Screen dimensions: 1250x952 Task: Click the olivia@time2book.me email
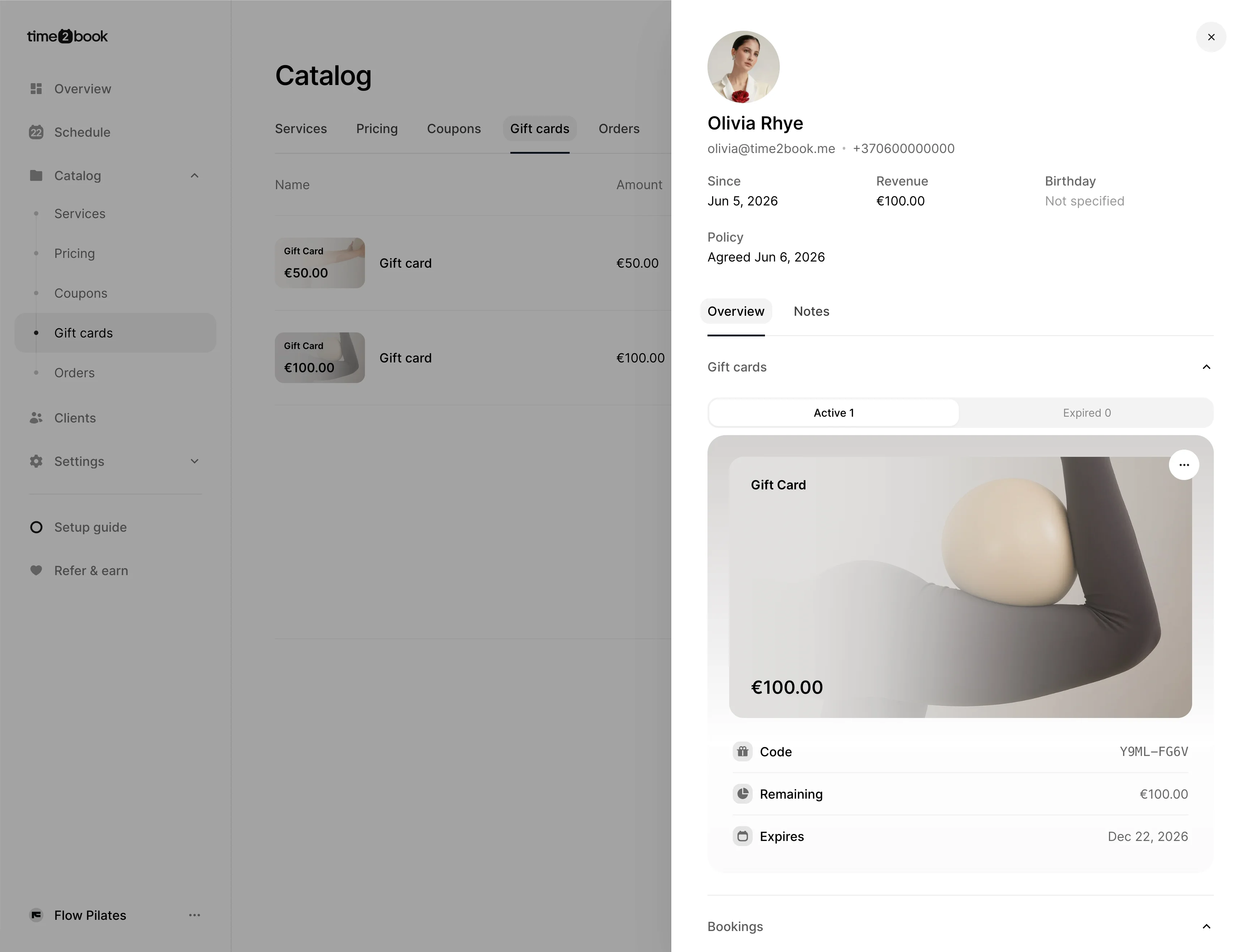tap(771, 148)
